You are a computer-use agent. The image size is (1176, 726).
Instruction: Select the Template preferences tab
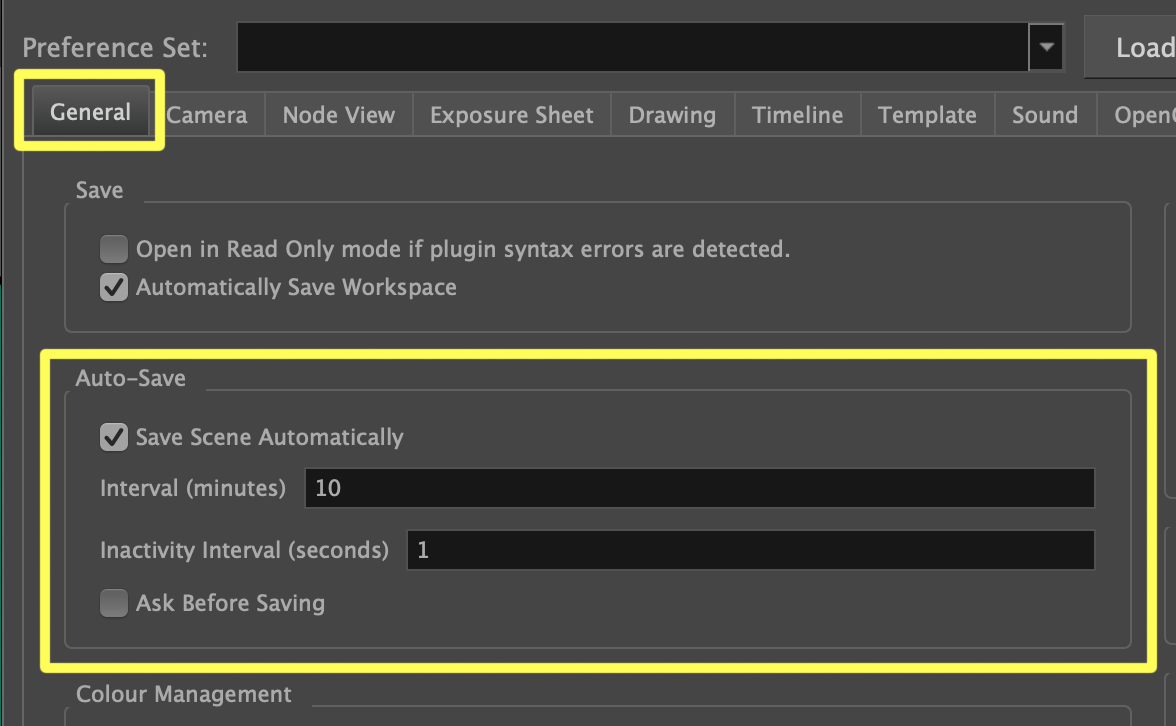pyautogui.click(x=926, y=114)
